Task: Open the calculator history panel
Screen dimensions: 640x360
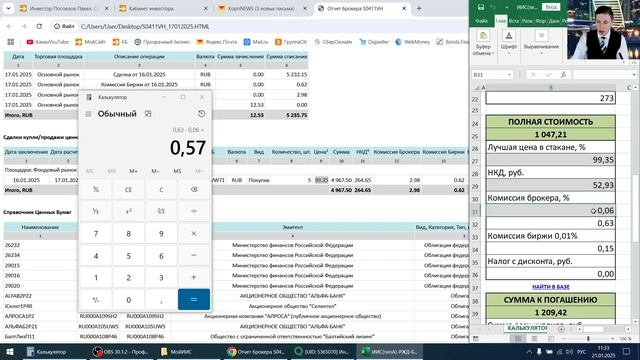Action: pos(202,114)
